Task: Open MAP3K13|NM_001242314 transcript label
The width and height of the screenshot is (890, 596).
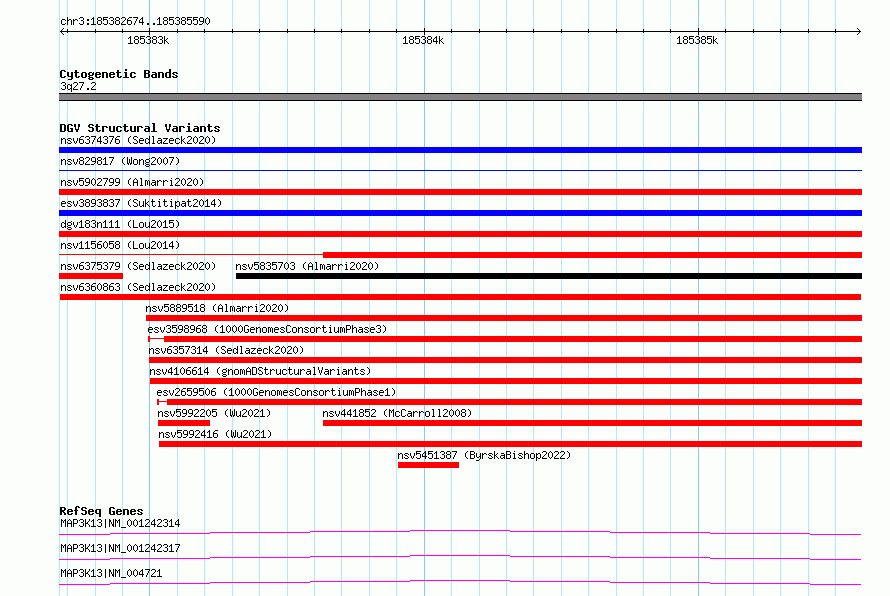Action: [120, 523]
